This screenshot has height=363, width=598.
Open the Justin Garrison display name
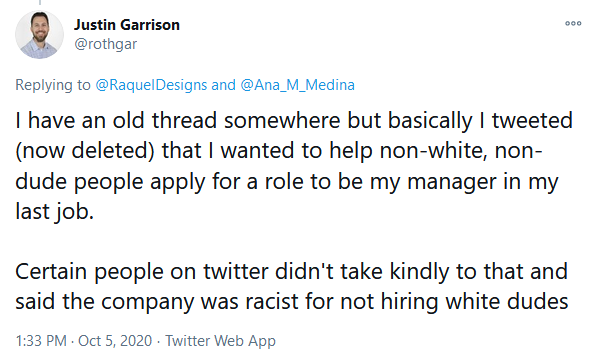coord(127,25)
